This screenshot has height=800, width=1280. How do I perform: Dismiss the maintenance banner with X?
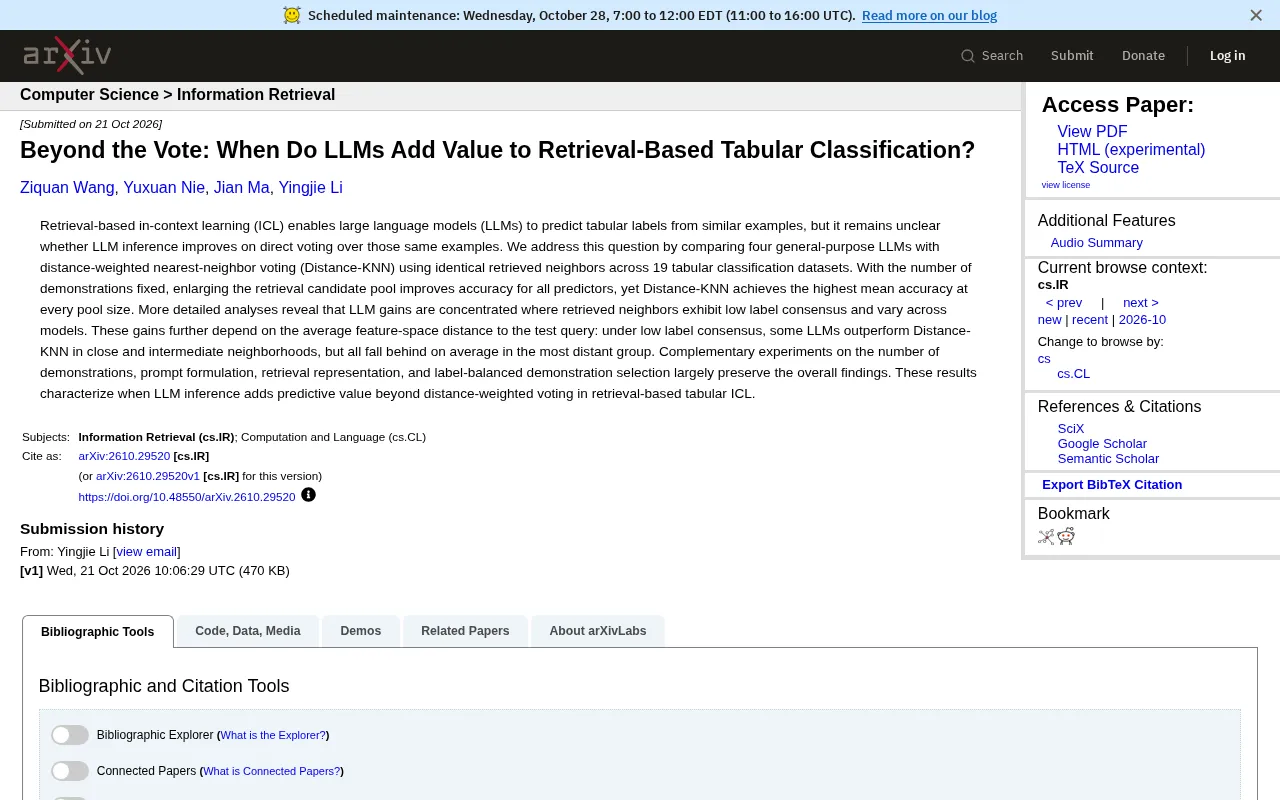click(1256, 15)
